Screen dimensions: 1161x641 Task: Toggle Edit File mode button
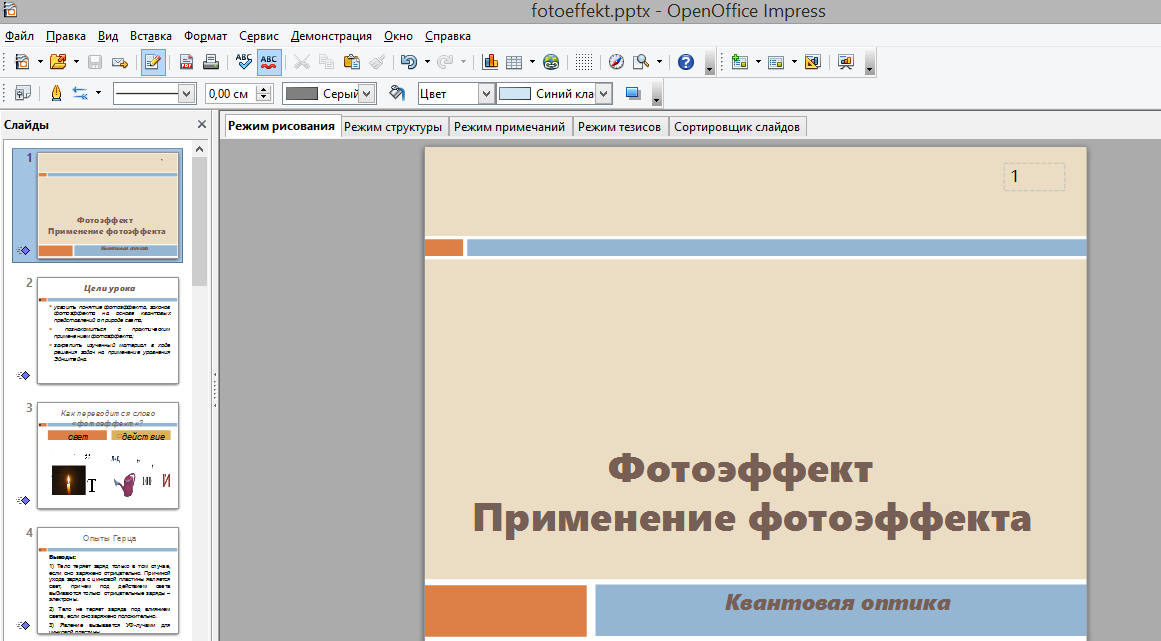coord(153,62)
